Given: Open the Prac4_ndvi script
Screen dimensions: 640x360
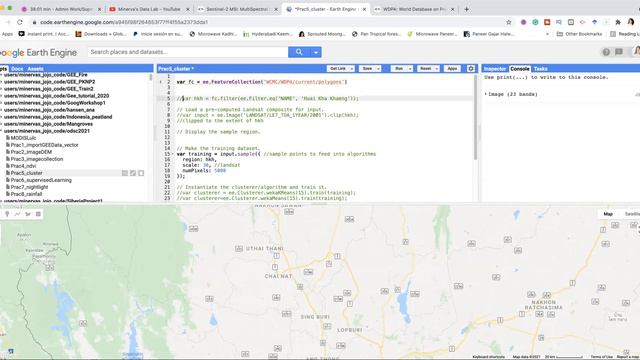Looking at the screenshot, I should [23, 166].
